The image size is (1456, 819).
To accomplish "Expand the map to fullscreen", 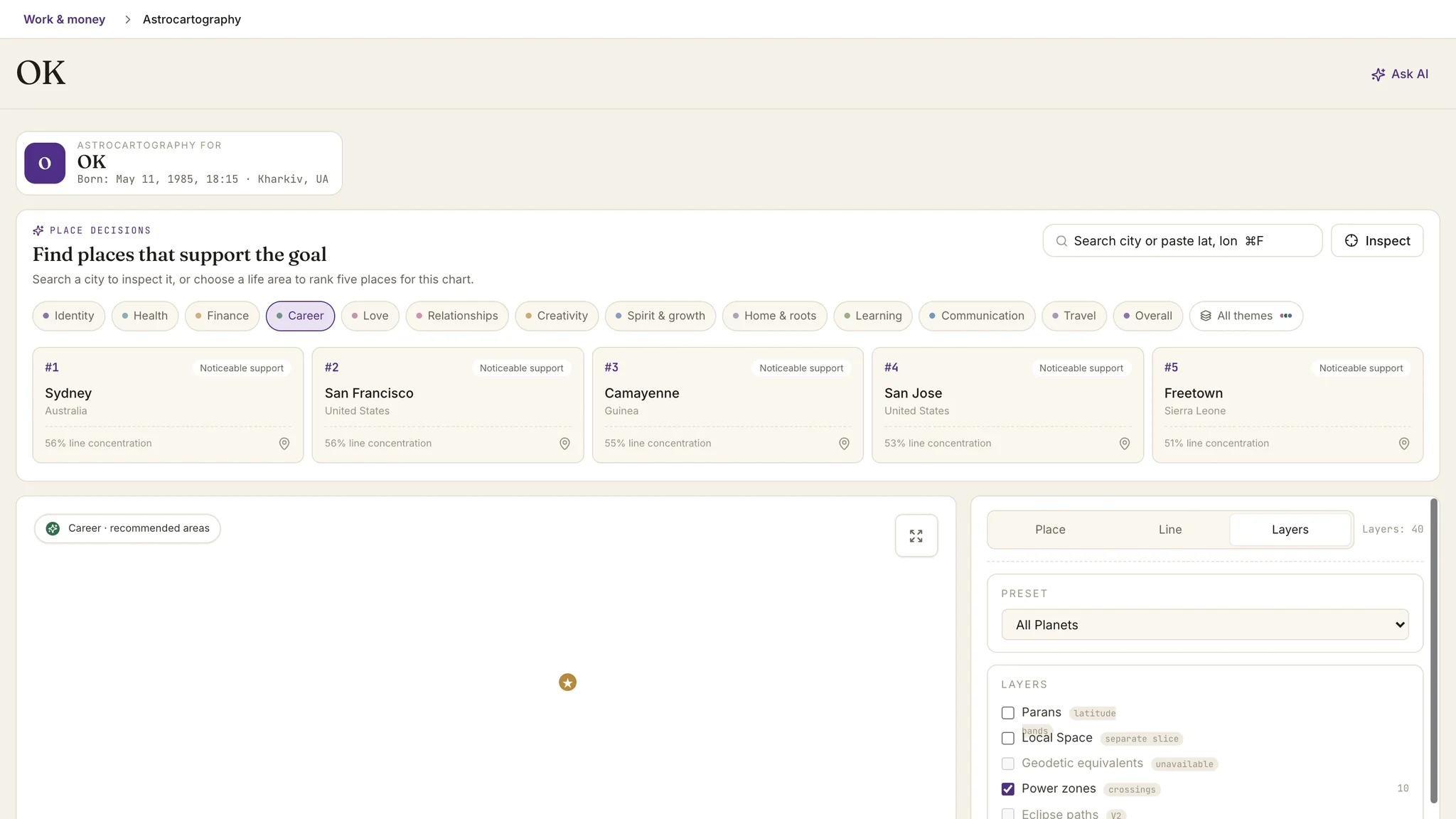I will pos(916,536).
